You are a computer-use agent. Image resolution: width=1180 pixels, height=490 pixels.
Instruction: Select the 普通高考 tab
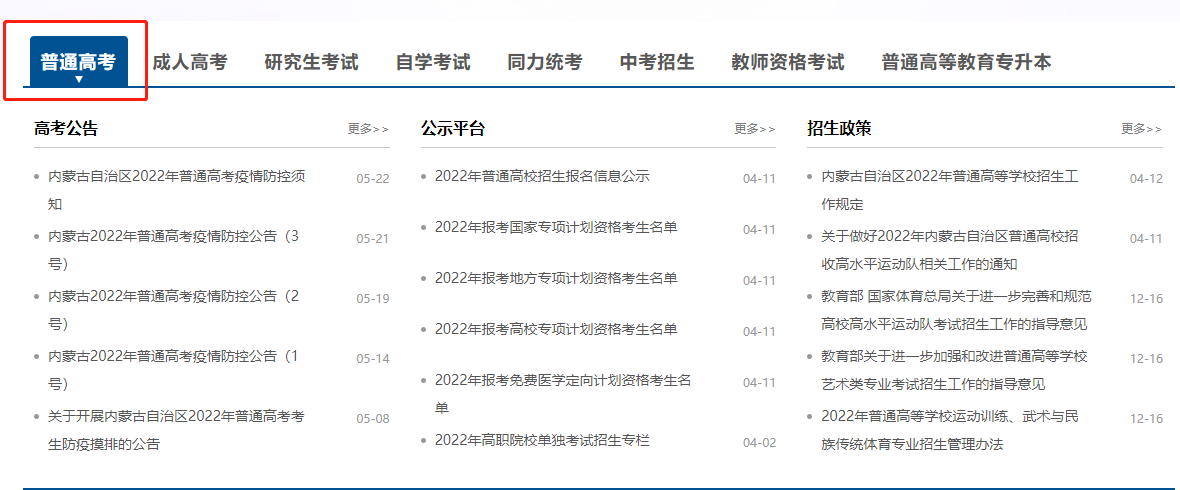(x=78, y=62)
